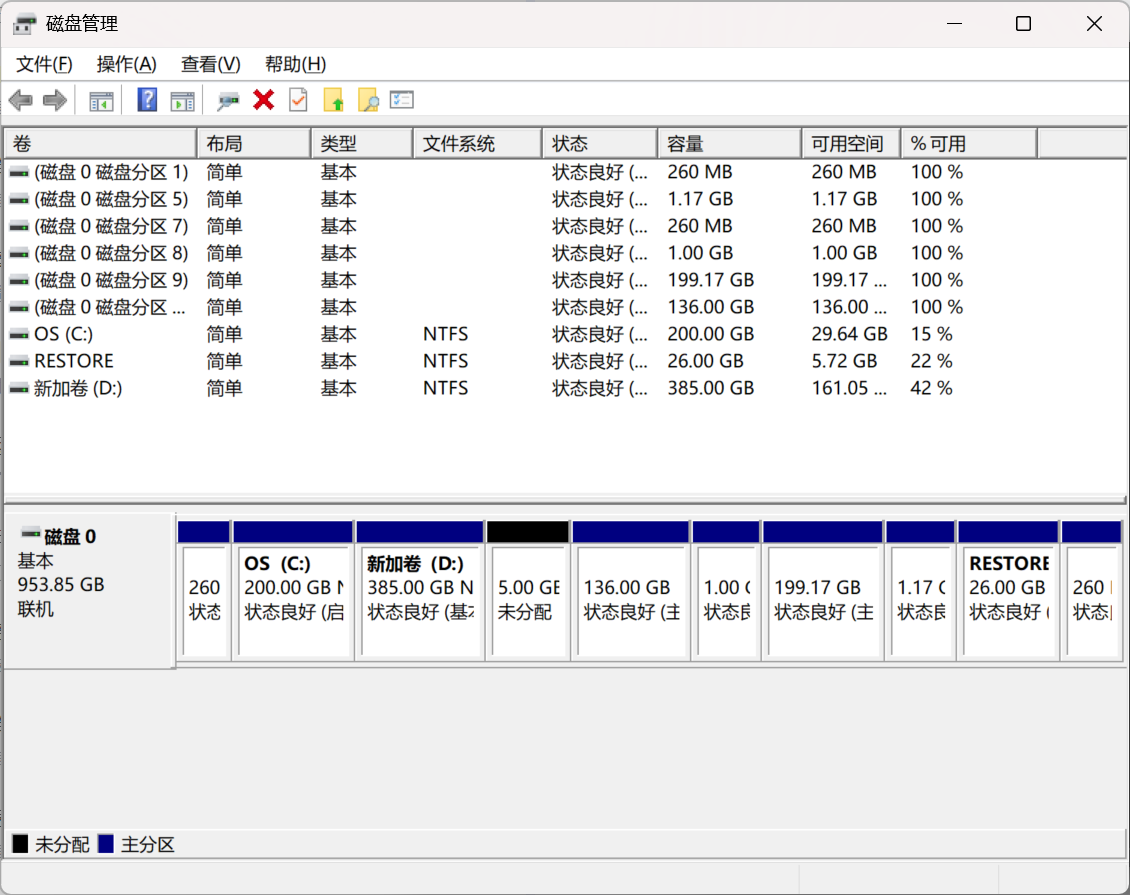The image size is (1130, 895).
Task: Click drive icon of OS (C:) row
Action: click(19, 334)
